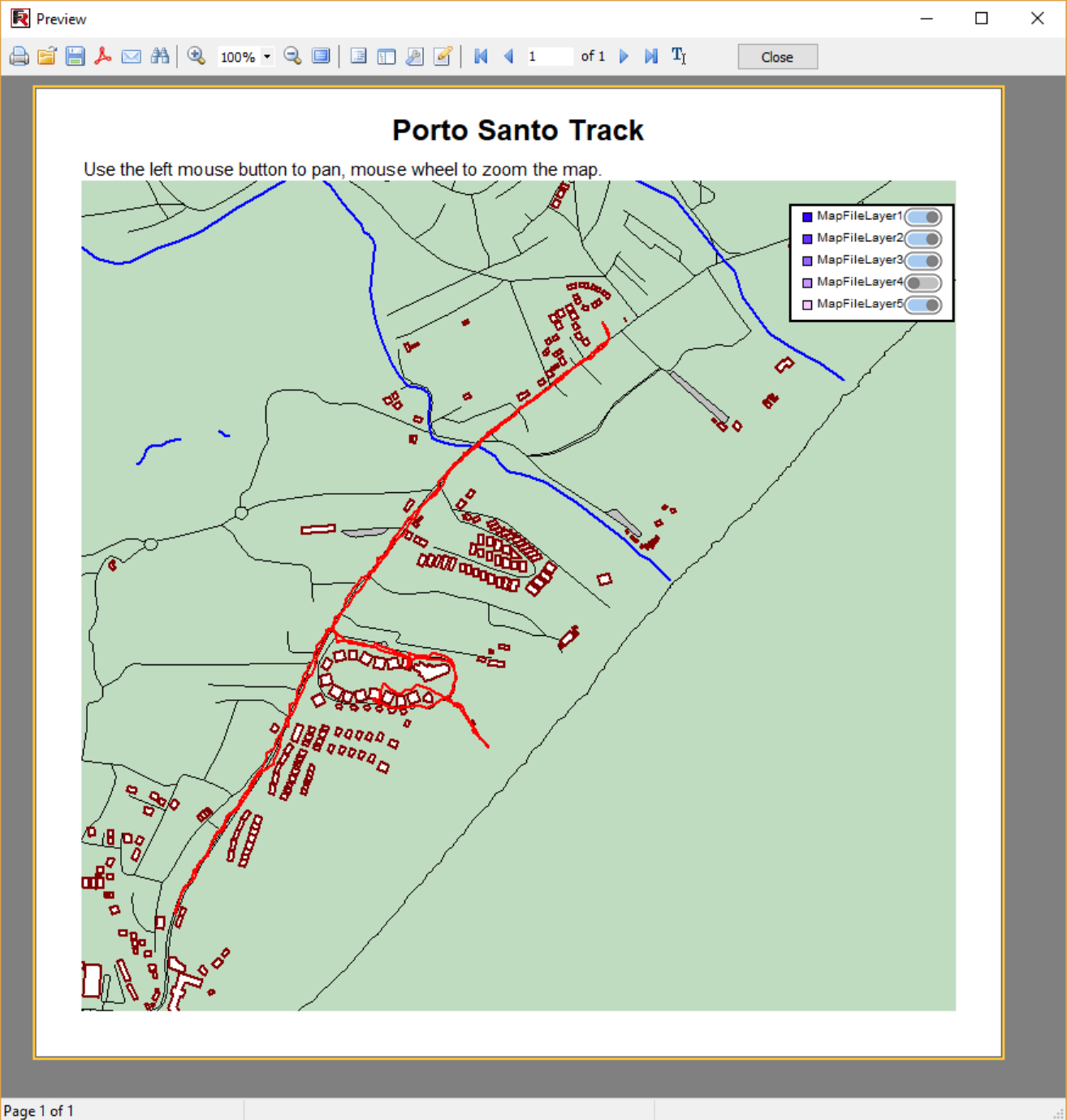Enable the MapFileLayer4 toggle switch
The width and height of the screenshot is (1067, 1120).
923,283
